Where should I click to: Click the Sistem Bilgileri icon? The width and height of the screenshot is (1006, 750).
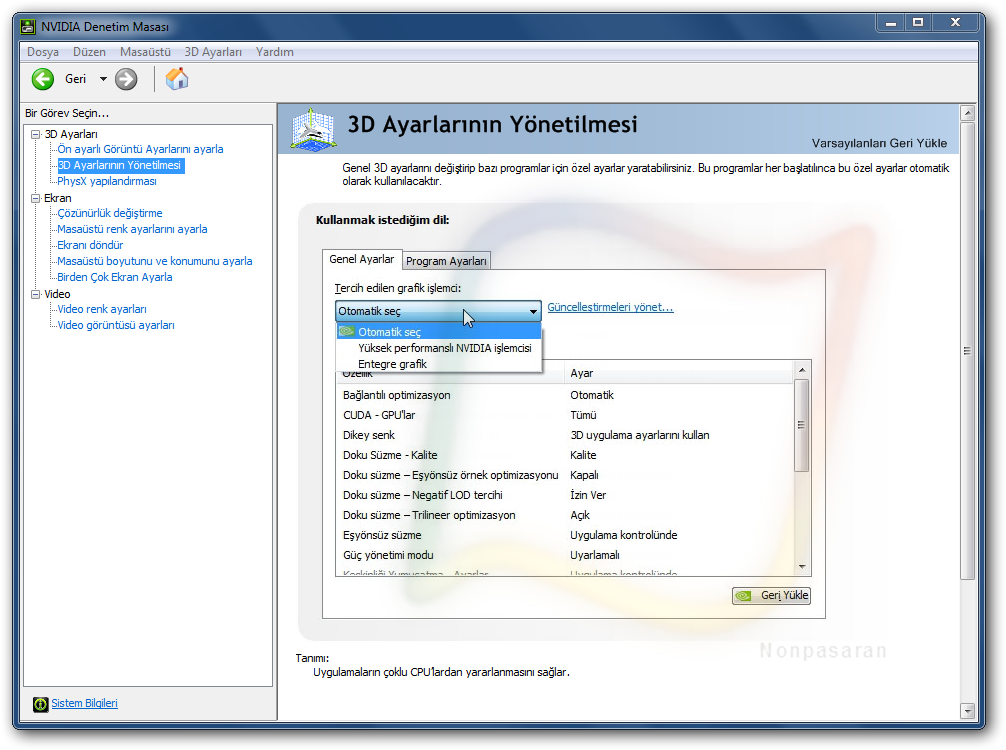(40, 704)
